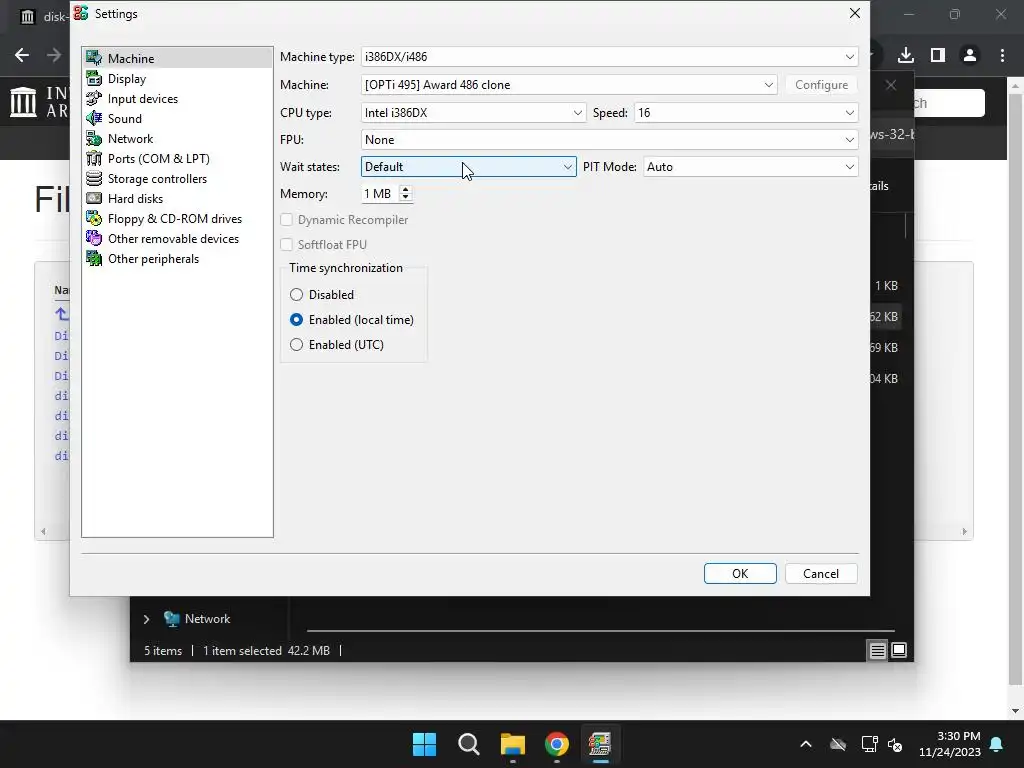Open Input devices settings category
This screenshot has width=1024, height=768.
(x=142, y=99)
